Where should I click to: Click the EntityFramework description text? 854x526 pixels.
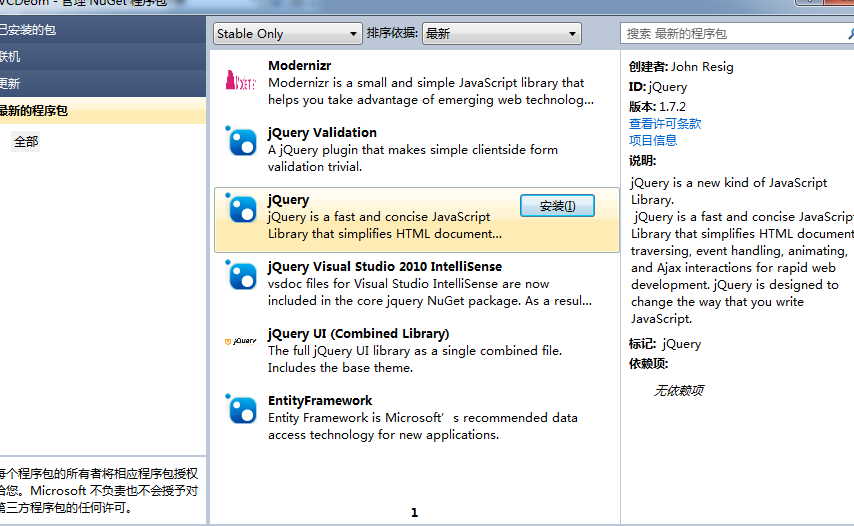pyautogui.click(x=423, y=426)
